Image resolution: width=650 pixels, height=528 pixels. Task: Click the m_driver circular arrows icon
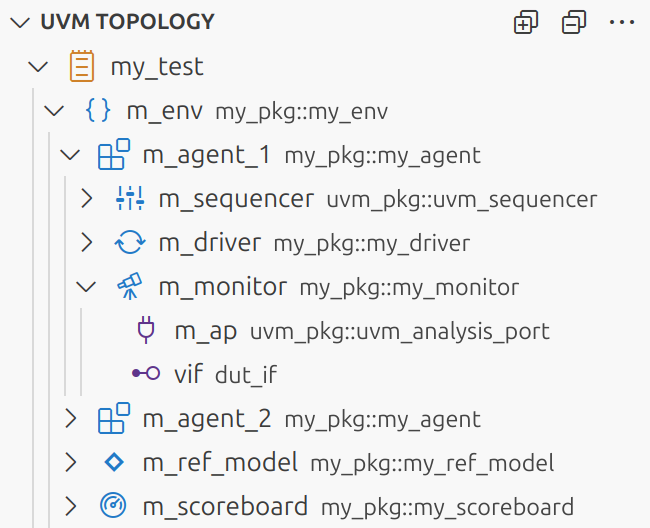130,243
